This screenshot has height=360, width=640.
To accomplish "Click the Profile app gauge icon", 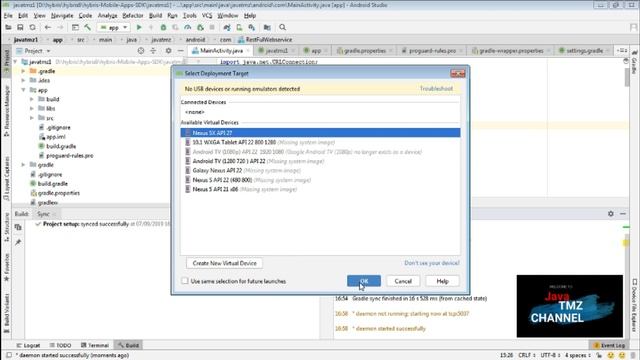I will 187,27.
